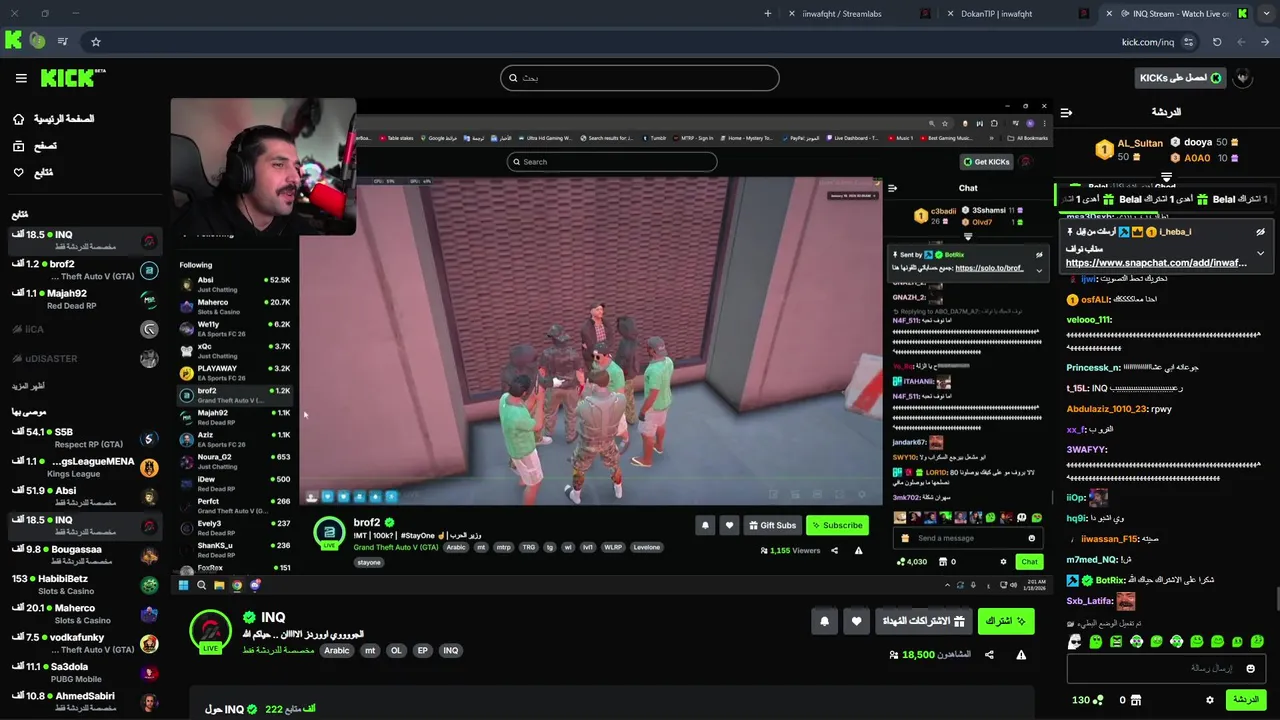
Task: Select HabibiBetz in recommended channels
Action: pyautogui.click(x=85, y=584)
